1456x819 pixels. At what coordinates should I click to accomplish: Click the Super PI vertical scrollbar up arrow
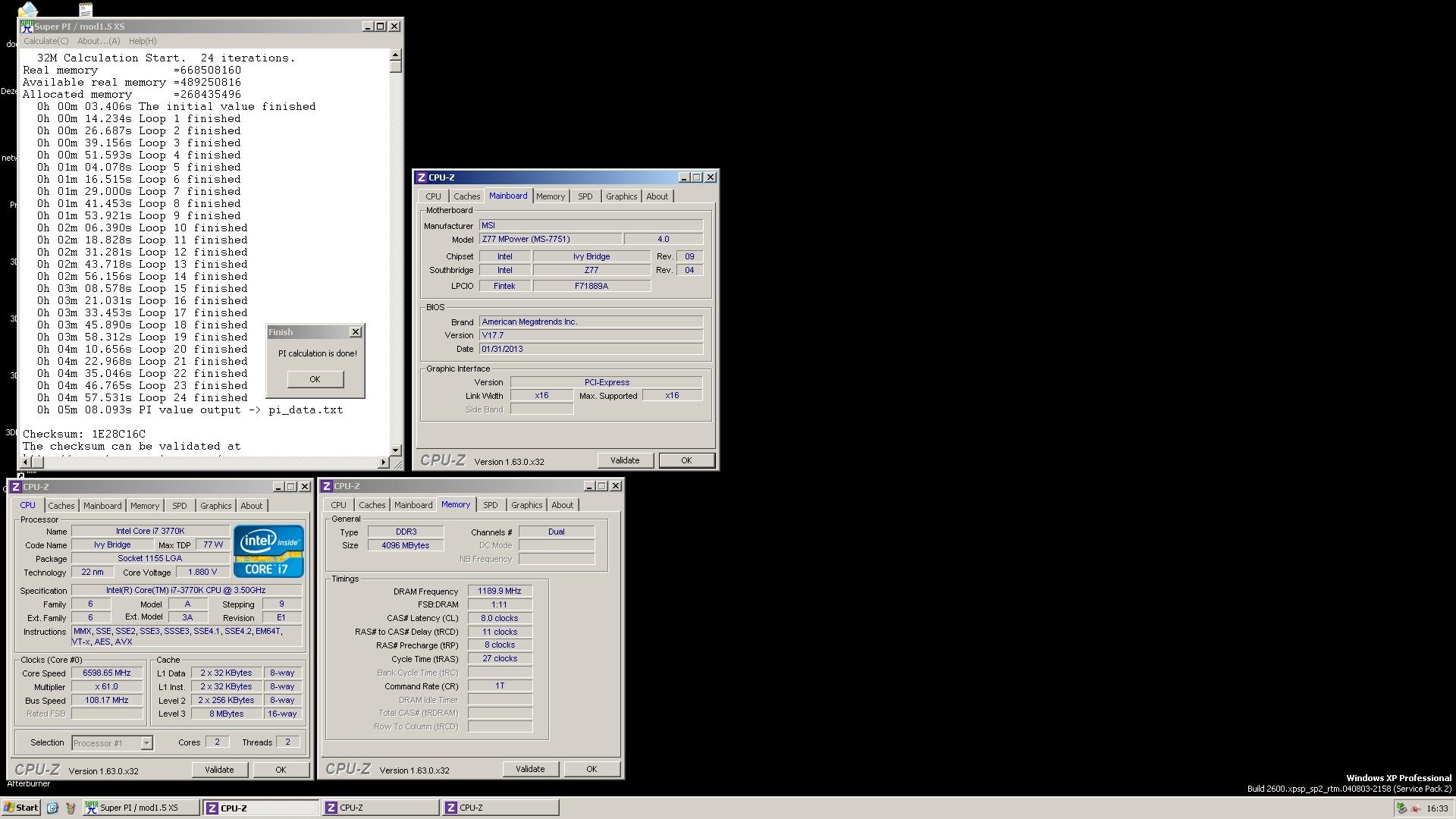(395, 55)
